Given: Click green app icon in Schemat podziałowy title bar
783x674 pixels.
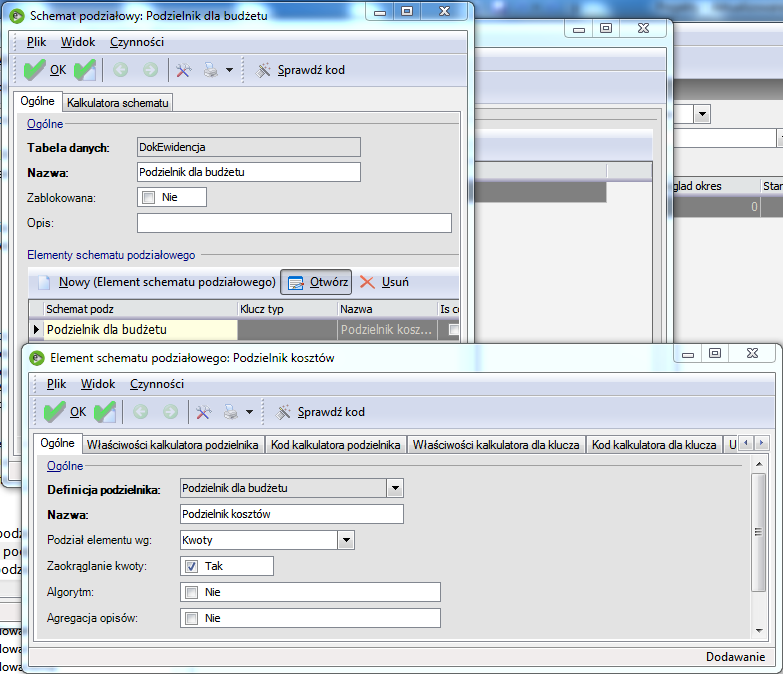Looking at the screenshot, I should tap(17, 16).
